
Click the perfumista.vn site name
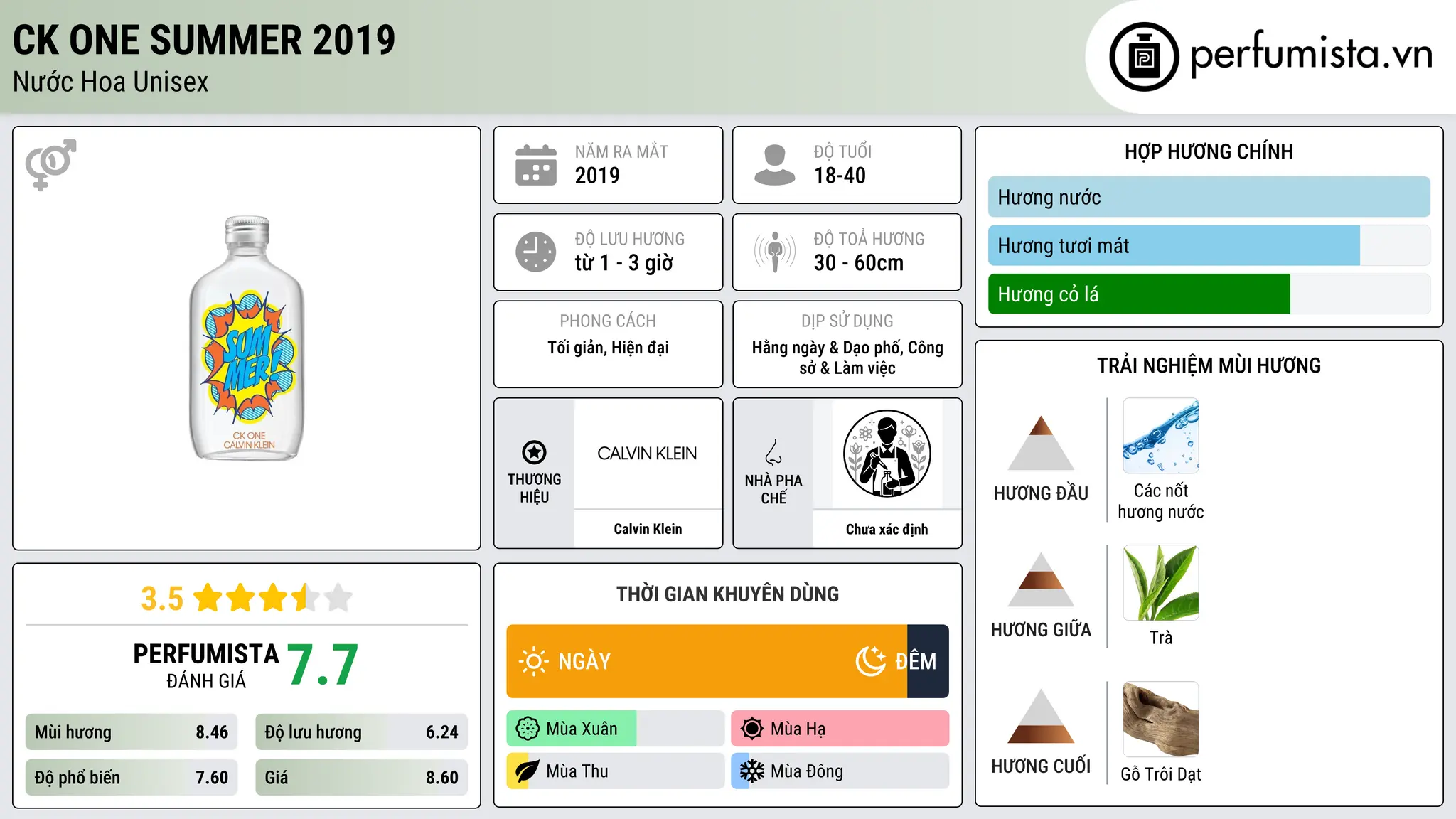(1311, 54)
